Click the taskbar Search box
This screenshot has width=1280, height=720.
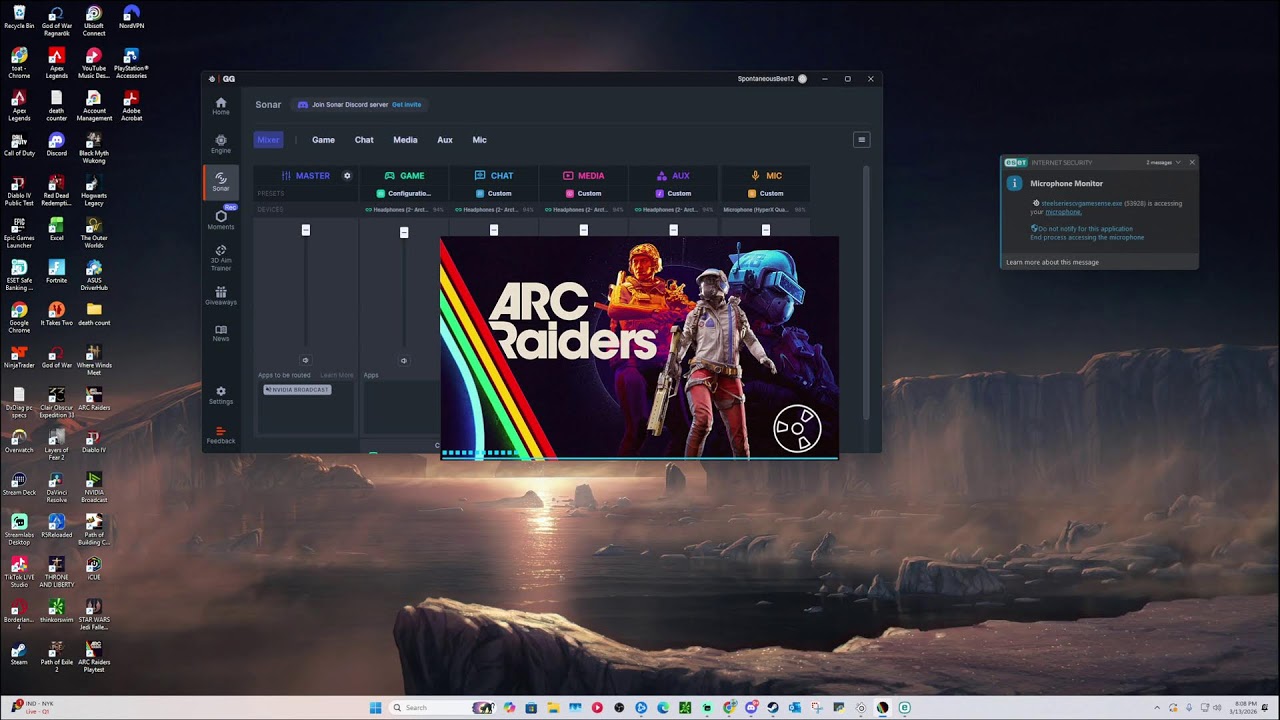pyautogui.click(x=443, y=708)
